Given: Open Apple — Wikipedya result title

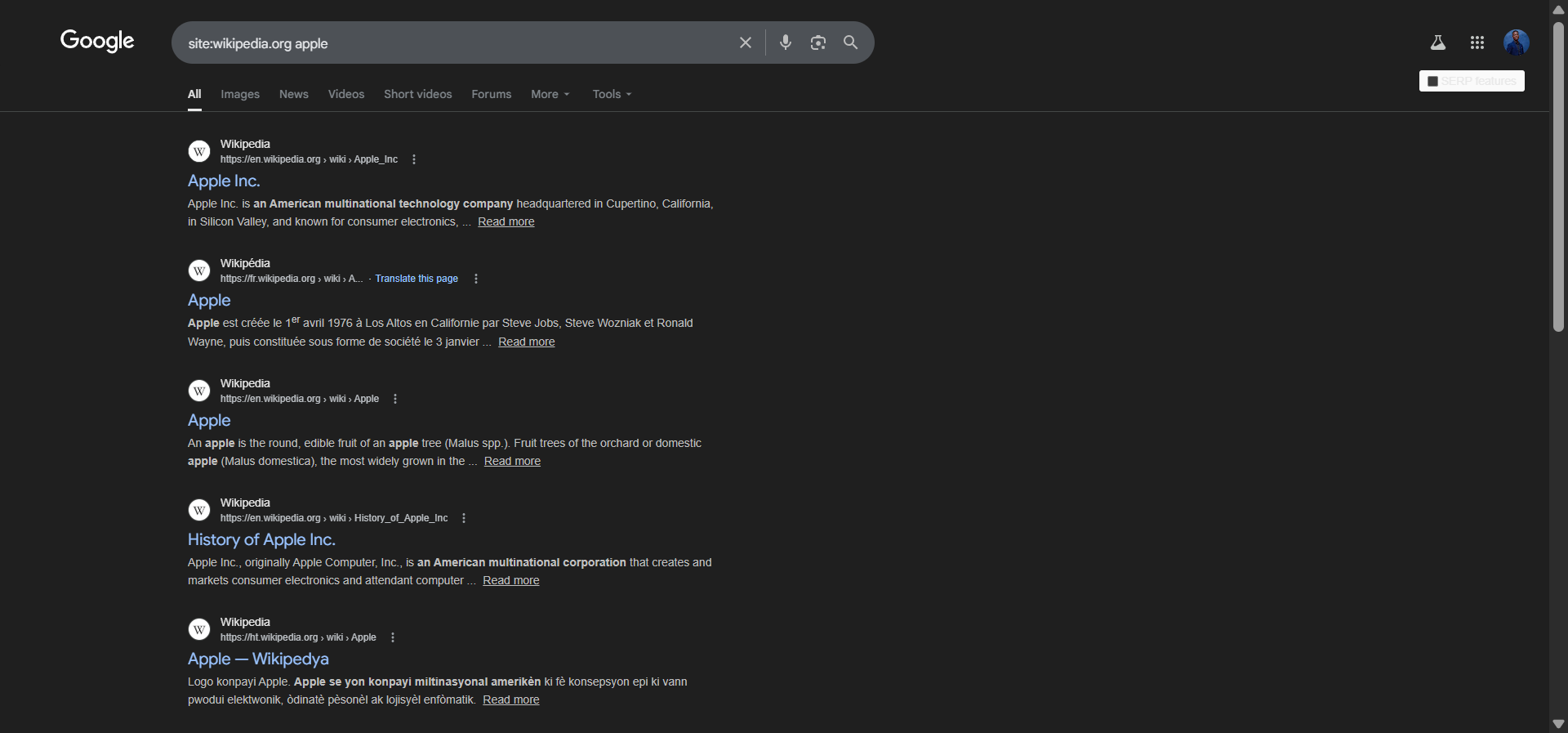Looking at the screenshot, I should coord(258,659).
